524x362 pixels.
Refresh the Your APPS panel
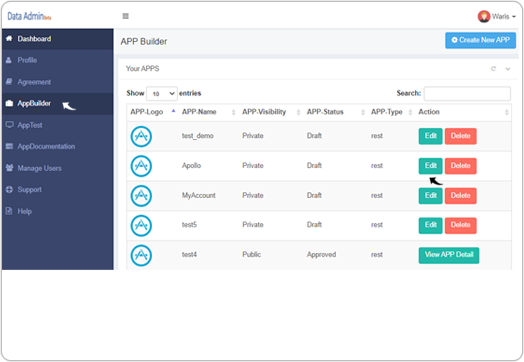point(493,69)
